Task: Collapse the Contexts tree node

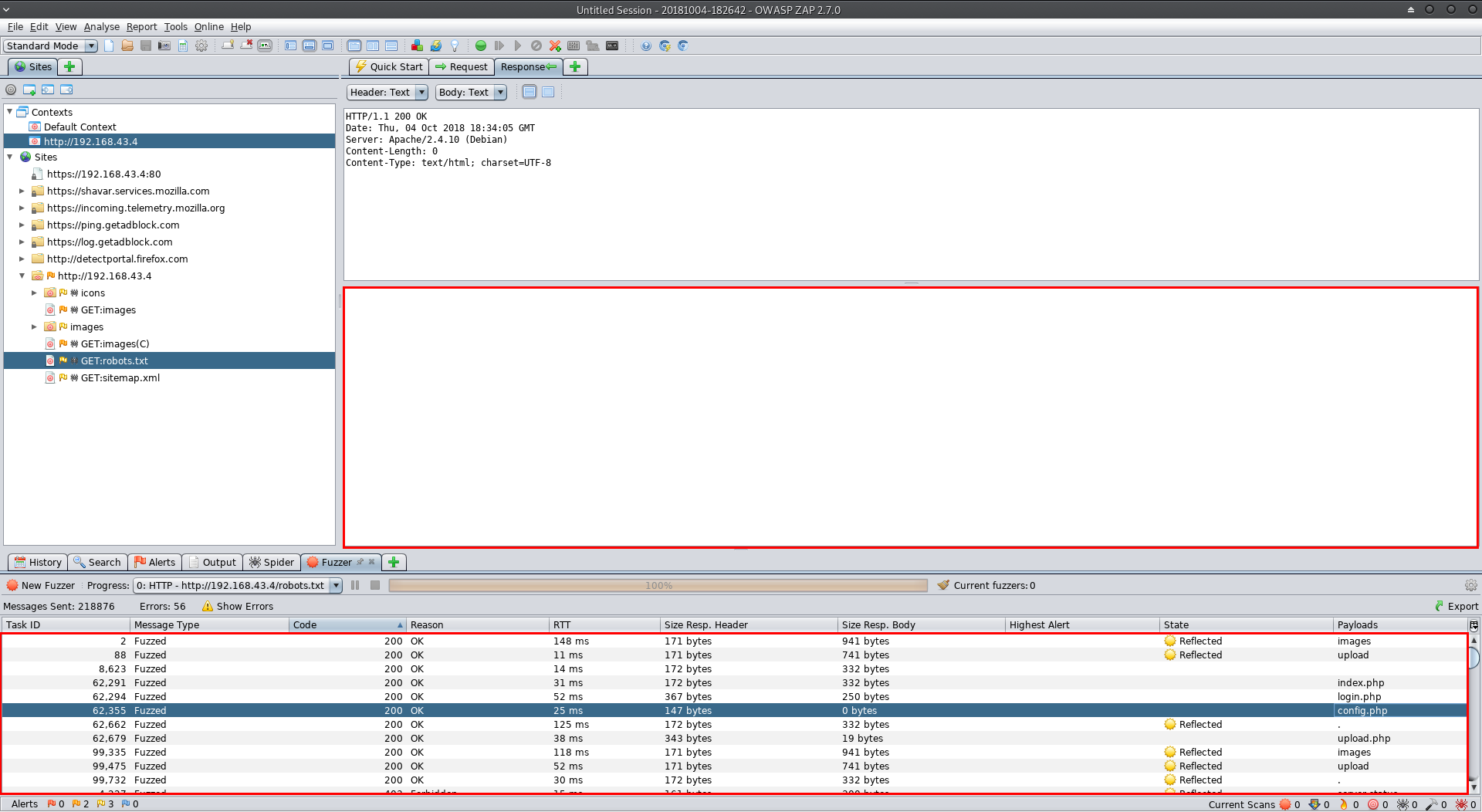Action: coord(10,112)
